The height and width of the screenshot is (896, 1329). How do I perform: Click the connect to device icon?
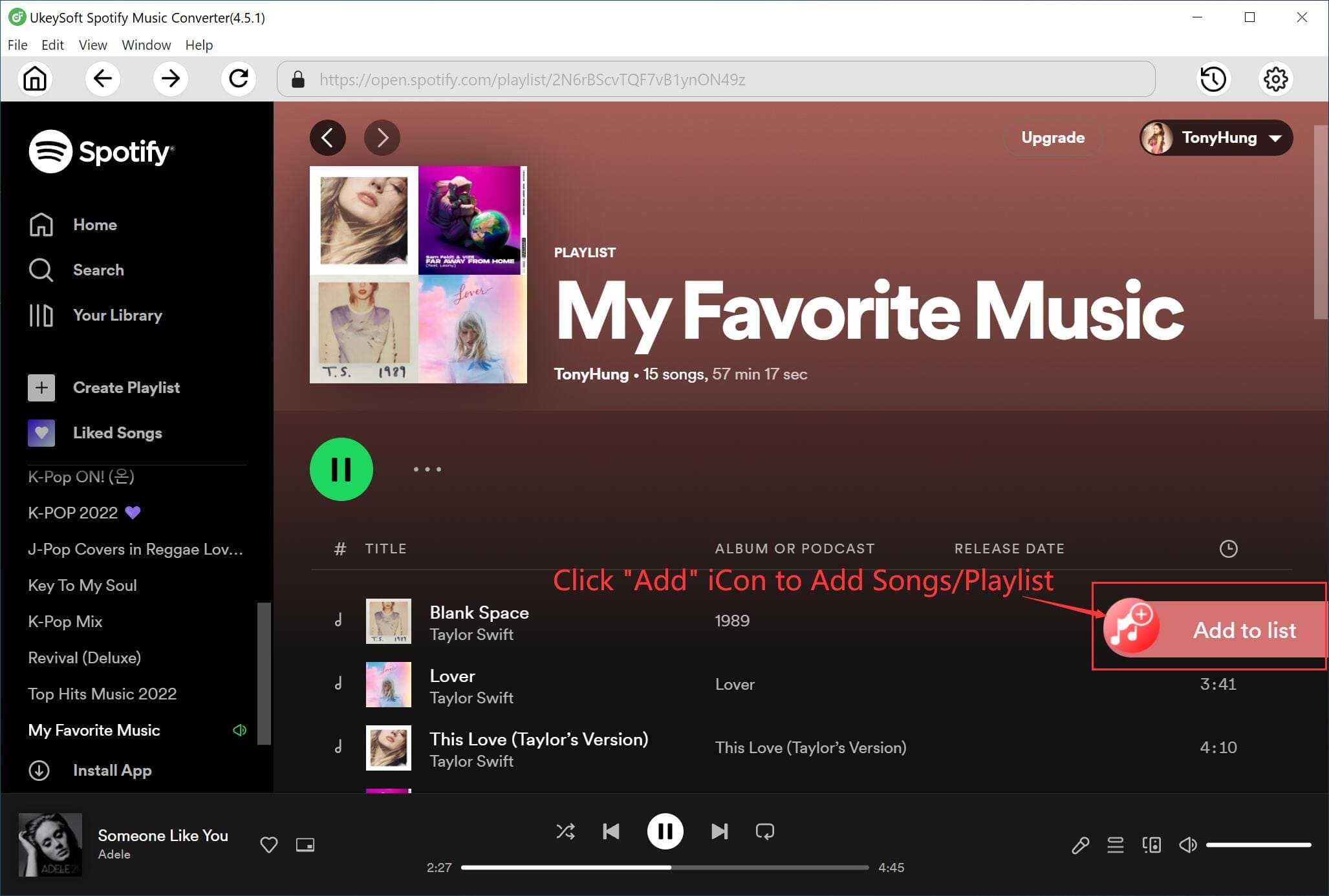(x=1151, y=845)
